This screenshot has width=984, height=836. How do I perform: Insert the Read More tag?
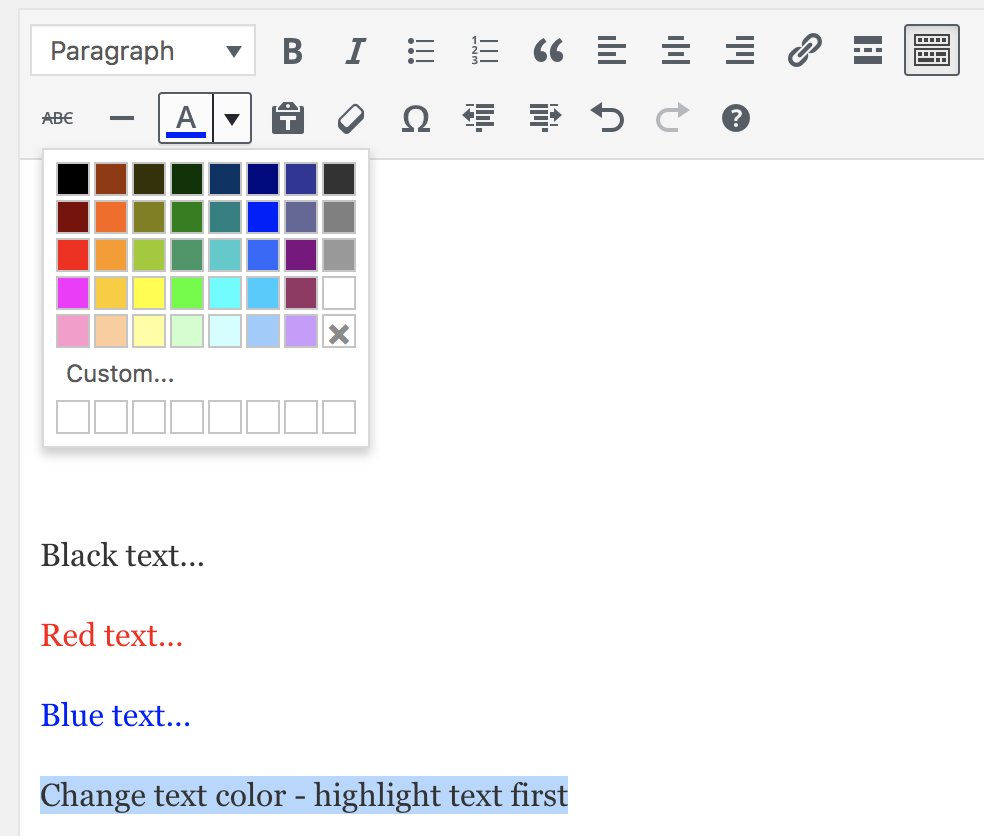pos(868,50)
